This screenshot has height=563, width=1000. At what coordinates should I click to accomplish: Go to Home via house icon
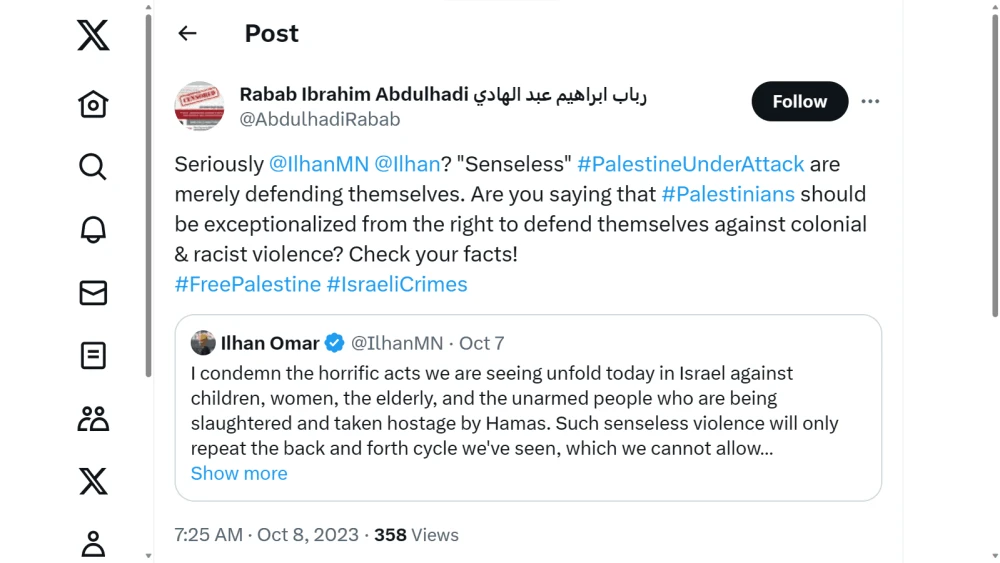(x=93, y=104)
